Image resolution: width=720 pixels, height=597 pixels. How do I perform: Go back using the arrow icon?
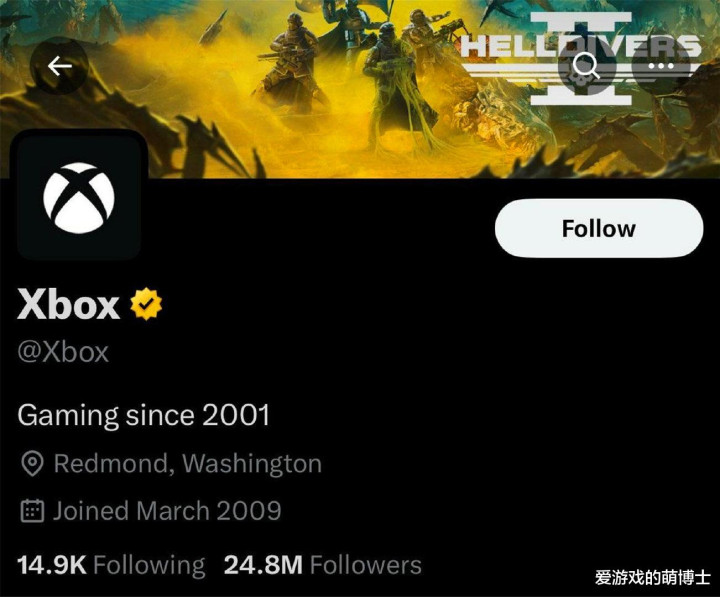click(x=59, y=66)
